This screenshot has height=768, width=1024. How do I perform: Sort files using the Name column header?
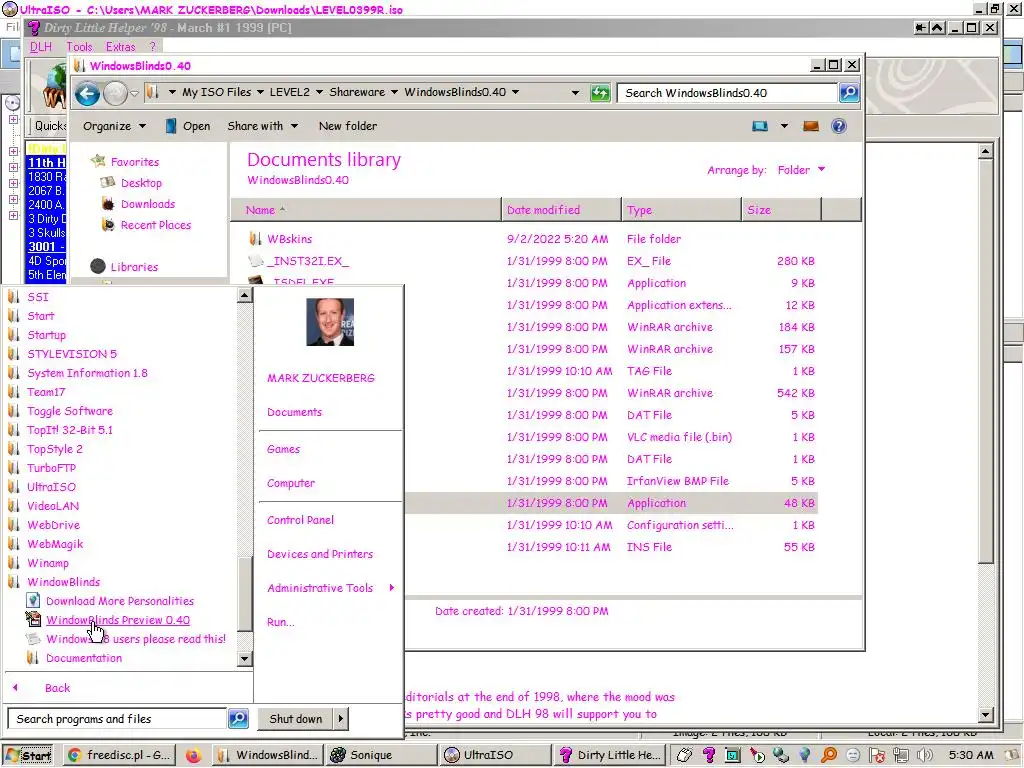pyautogui.click(x=366, y=210)
